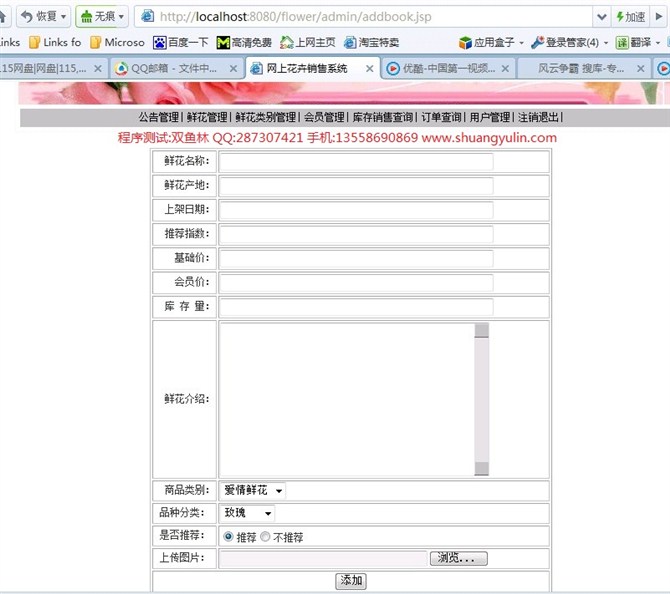Open the Links fo bookmark folder

[55, 42]
